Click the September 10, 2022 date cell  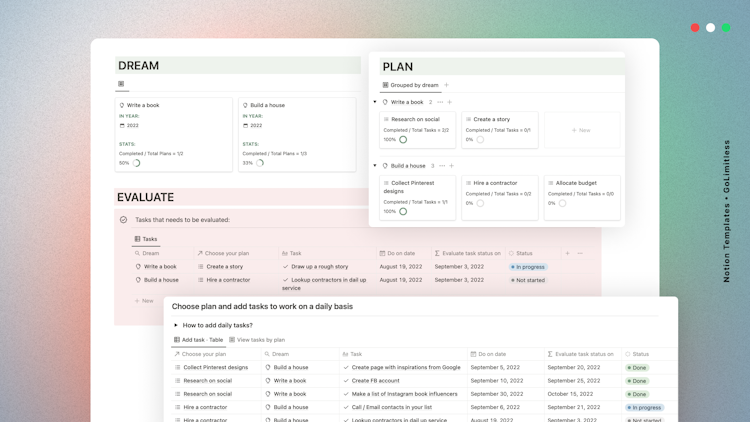pyautogui.click(x=495, y=381)
